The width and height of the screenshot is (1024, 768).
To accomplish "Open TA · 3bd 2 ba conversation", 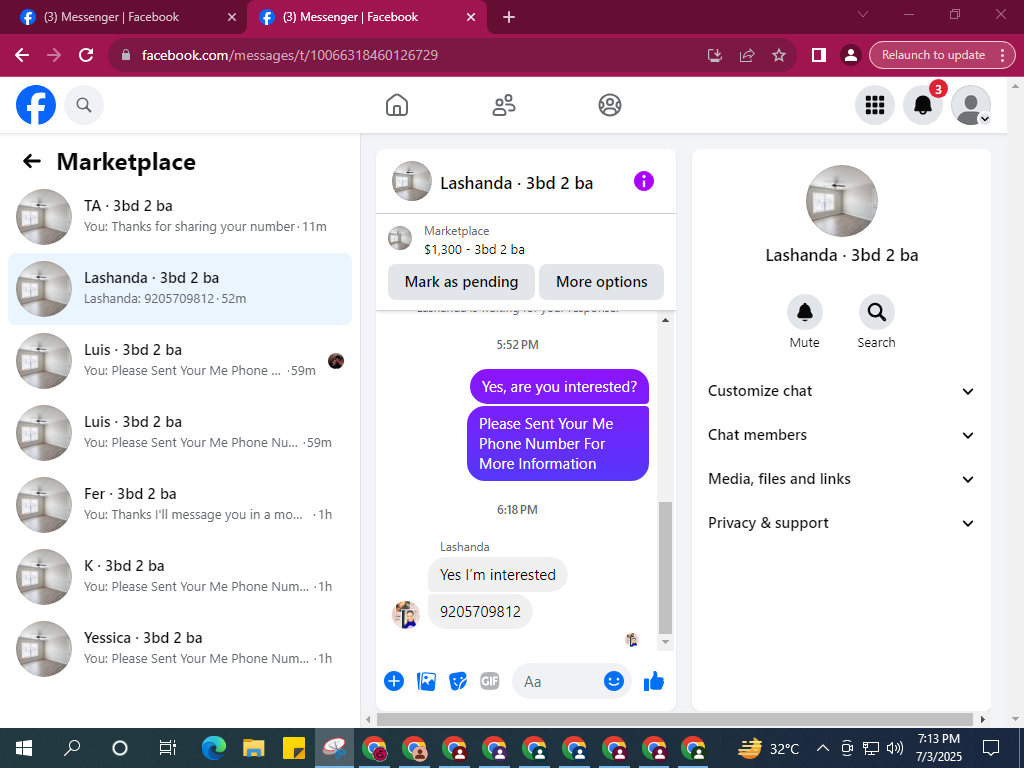I will click(180, 217).
